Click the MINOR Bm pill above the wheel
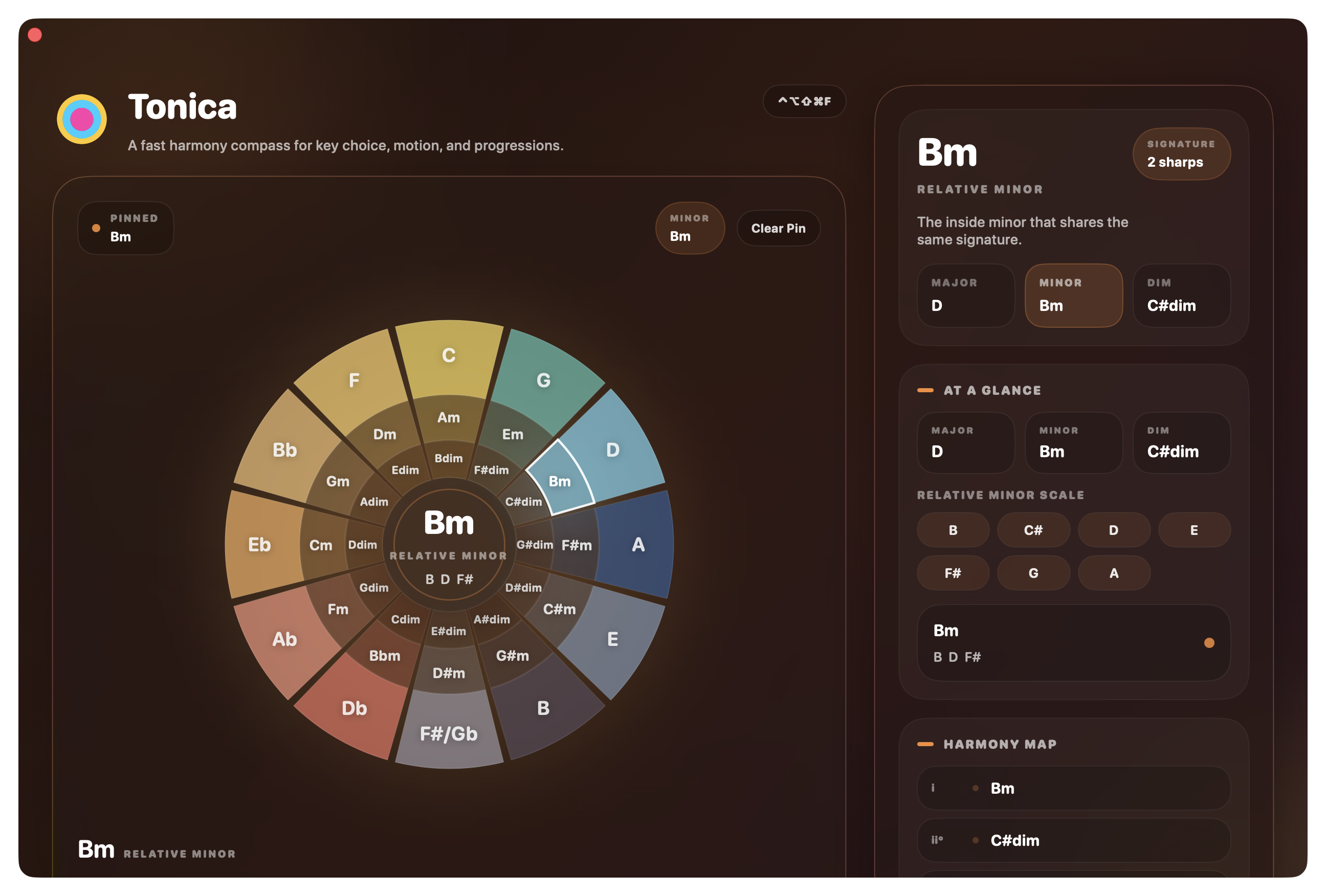Screen dimensions: 1326x896 tap(690, 228)
